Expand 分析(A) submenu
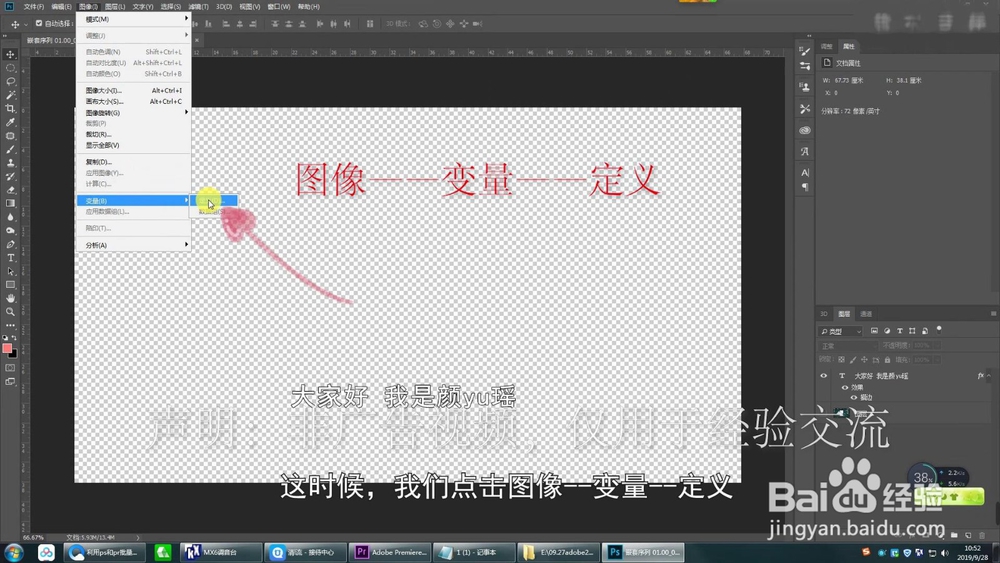The width and height of the screenshot is (1000, 563). [133, 245]
